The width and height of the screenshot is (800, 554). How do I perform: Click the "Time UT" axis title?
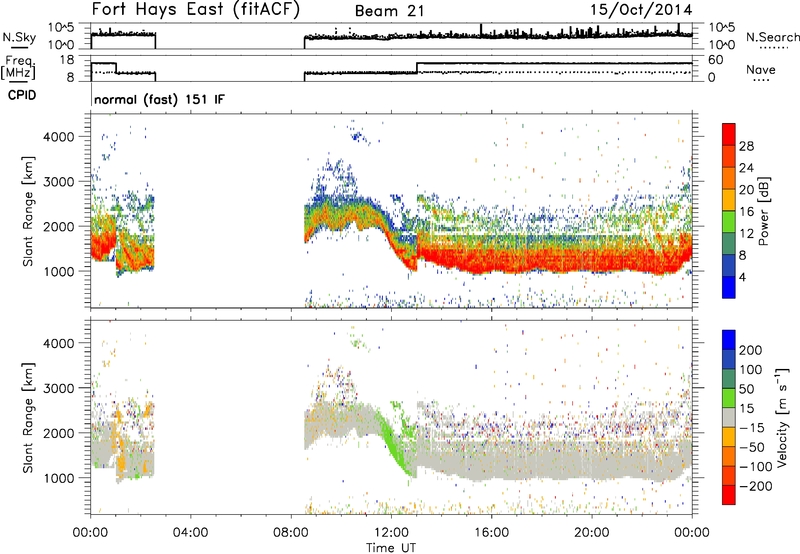coord(391,547)
